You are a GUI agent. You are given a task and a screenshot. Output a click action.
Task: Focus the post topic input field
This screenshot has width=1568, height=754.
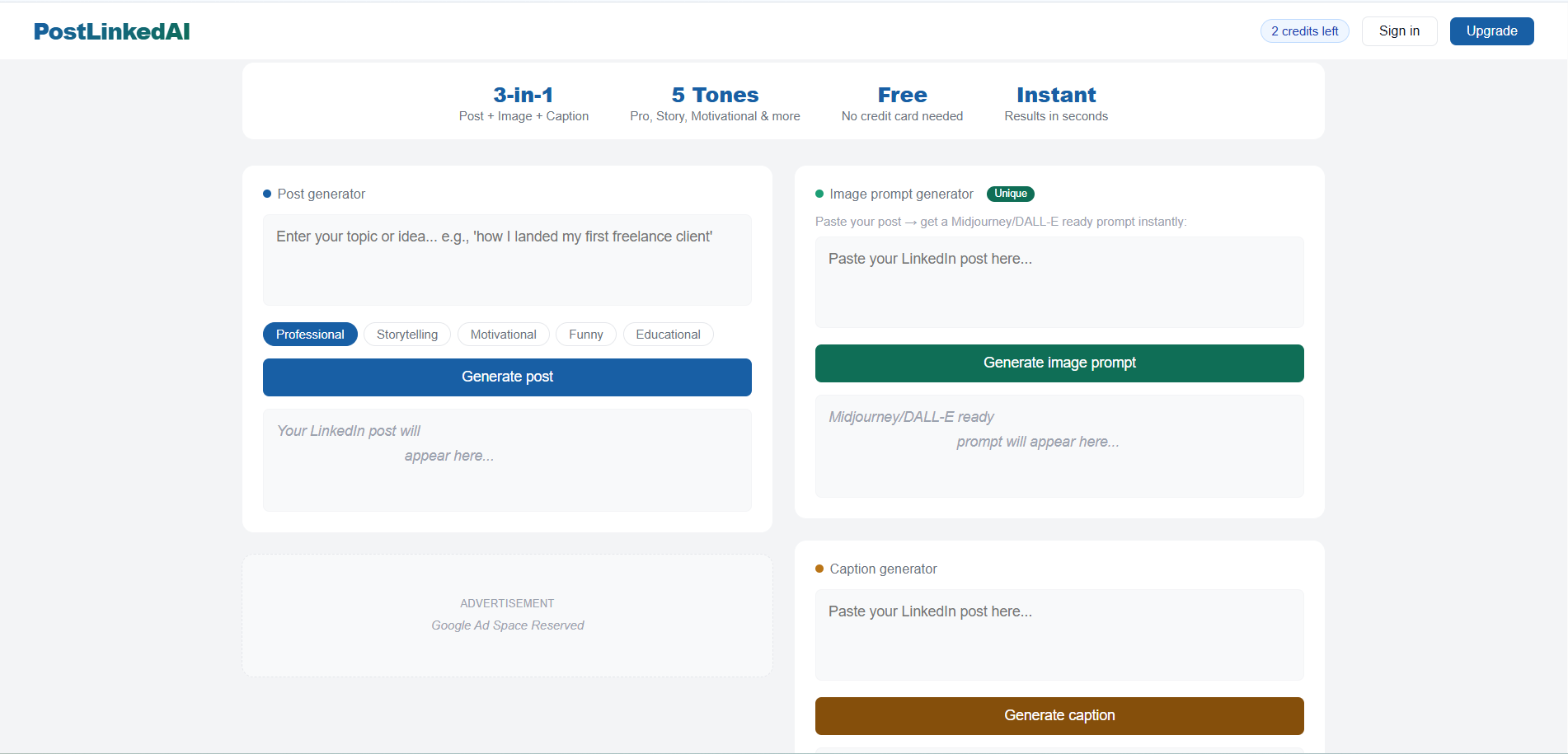[x=507, y=260]
